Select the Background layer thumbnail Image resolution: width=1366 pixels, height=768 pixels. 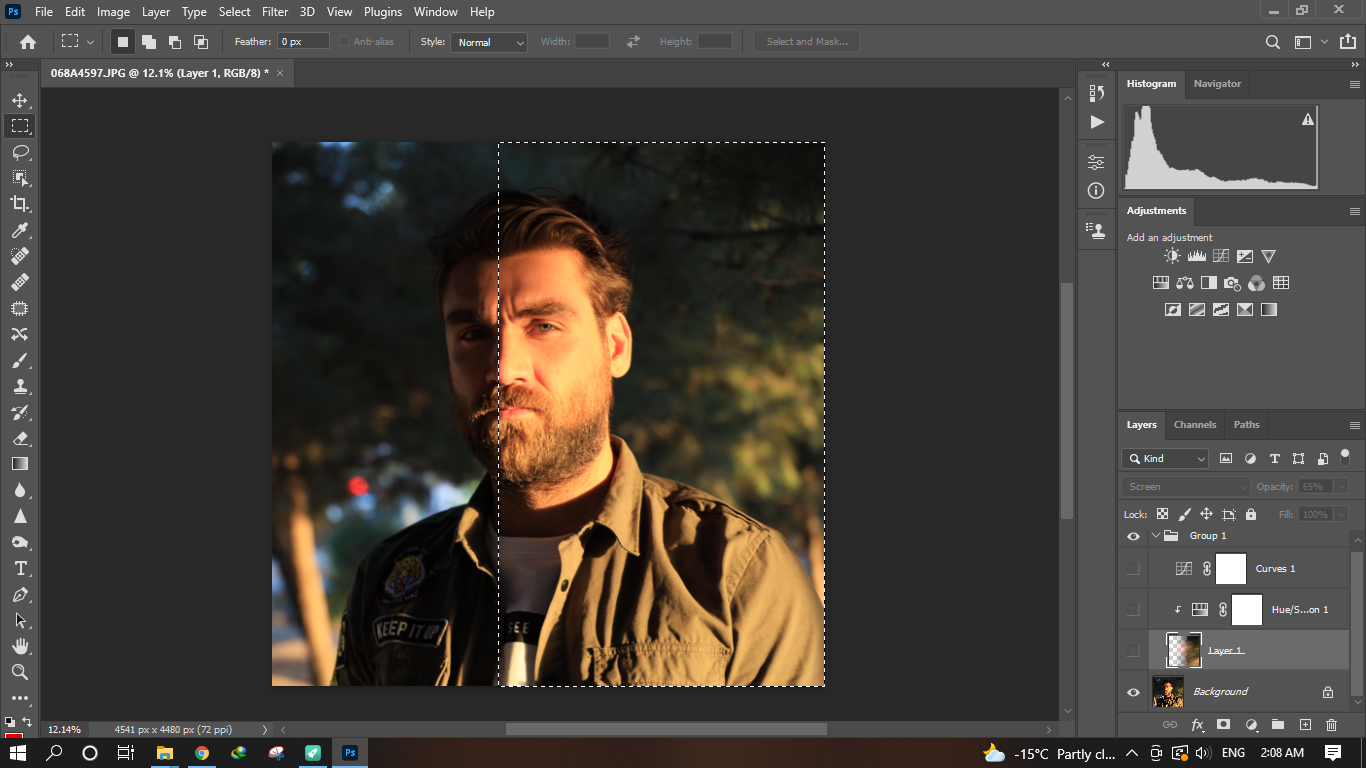point(1168,691)
